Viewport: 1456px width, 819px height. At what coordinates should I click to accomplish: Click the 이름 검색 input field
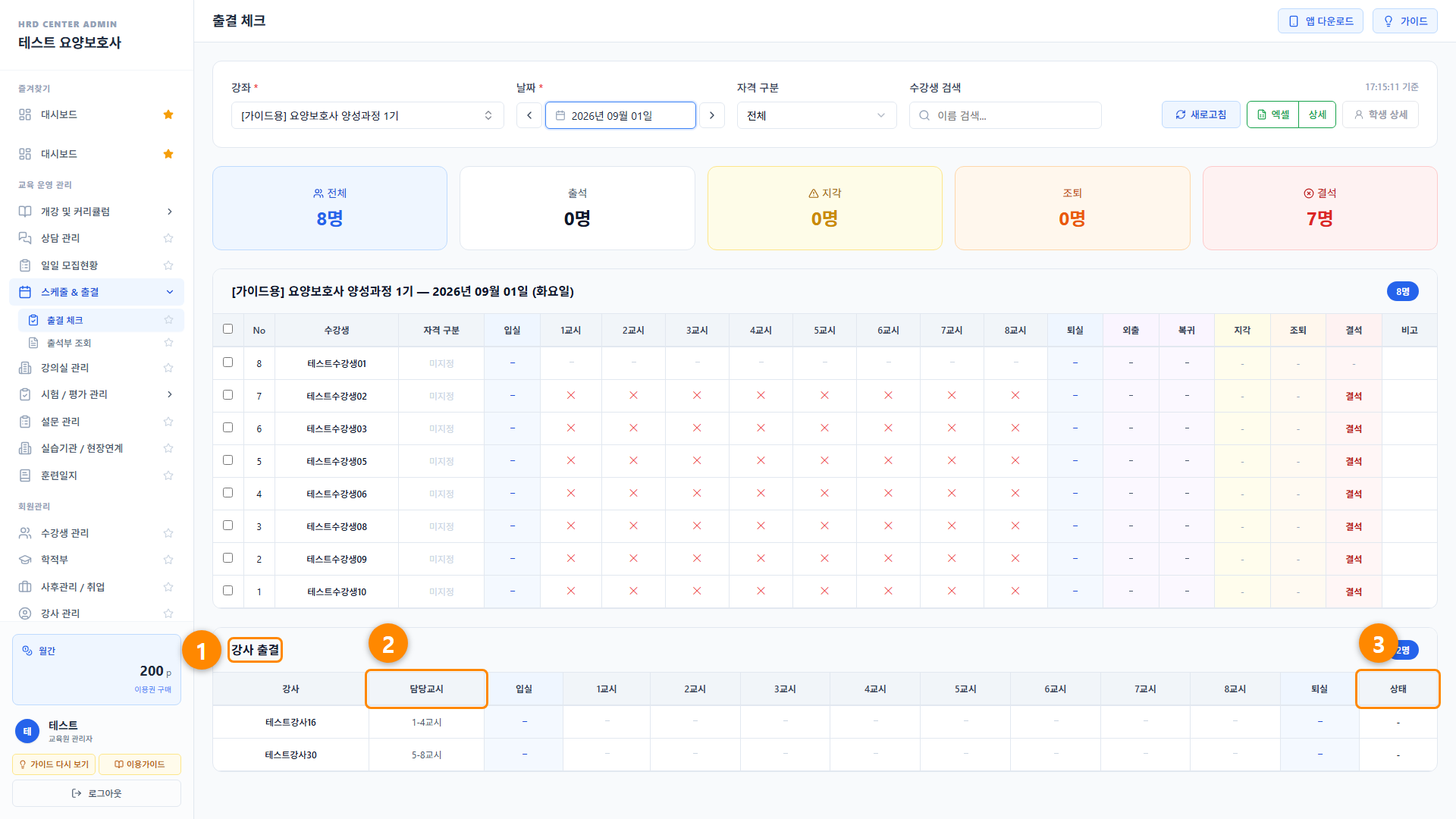pos(1005,115)
